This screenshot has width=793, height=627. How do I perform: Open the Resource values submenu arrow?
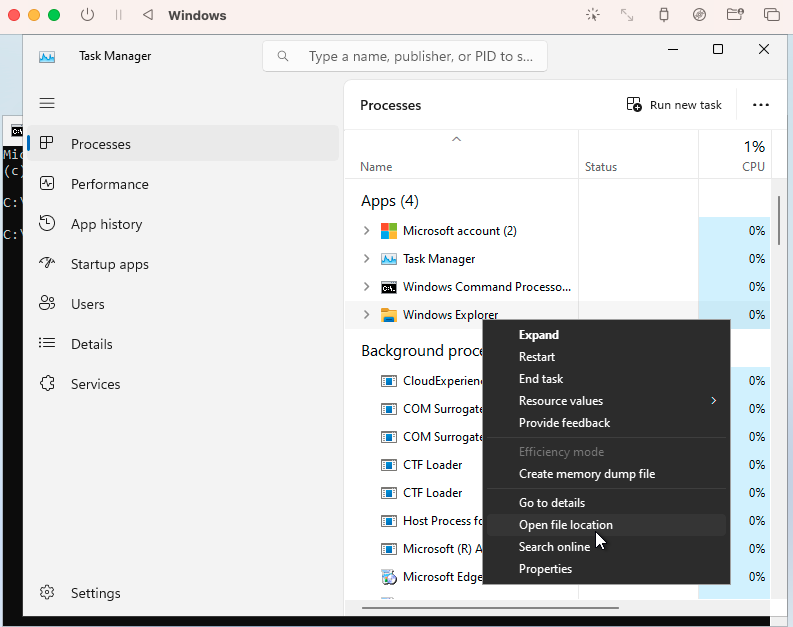(713, 400)
